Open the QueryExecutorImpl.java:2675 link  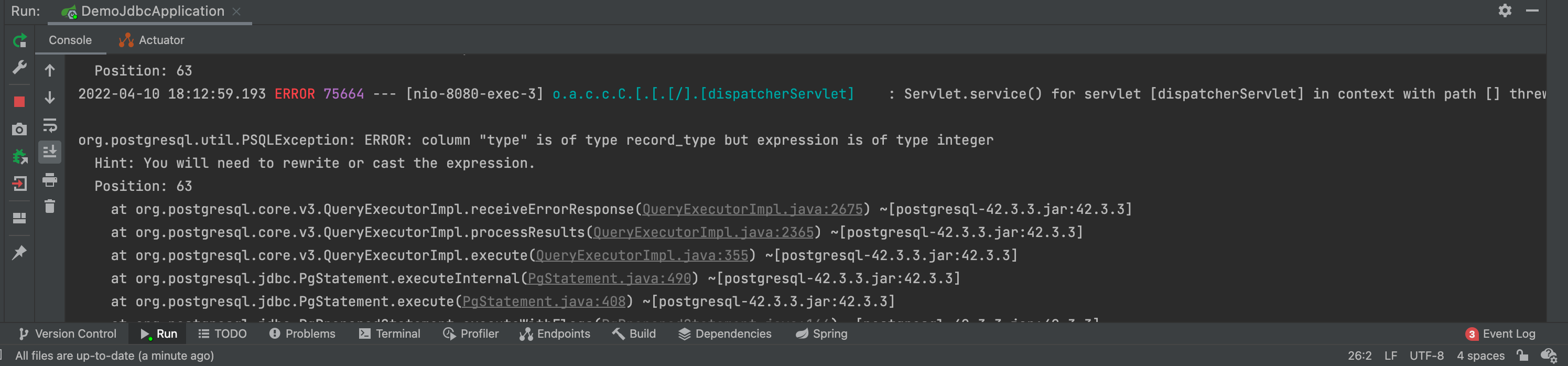point(752,210)
